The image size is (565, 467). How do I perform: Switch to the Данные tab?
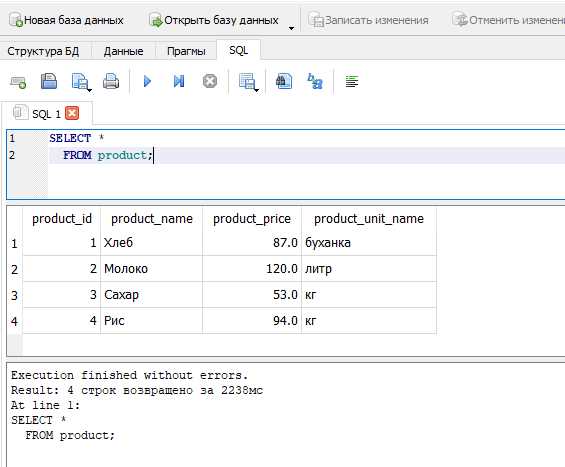click(x=124, y=51)
